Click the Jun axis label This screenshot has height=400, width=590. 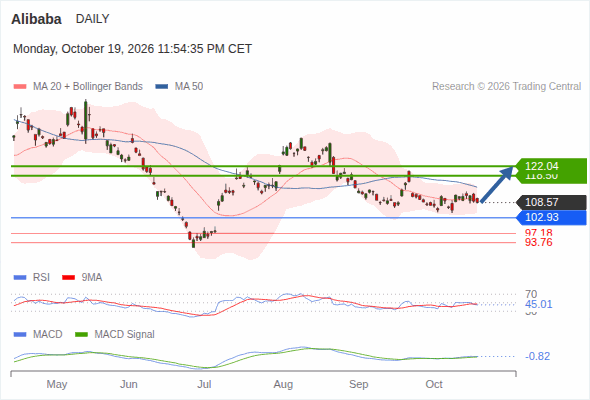[x=129, y=384]
